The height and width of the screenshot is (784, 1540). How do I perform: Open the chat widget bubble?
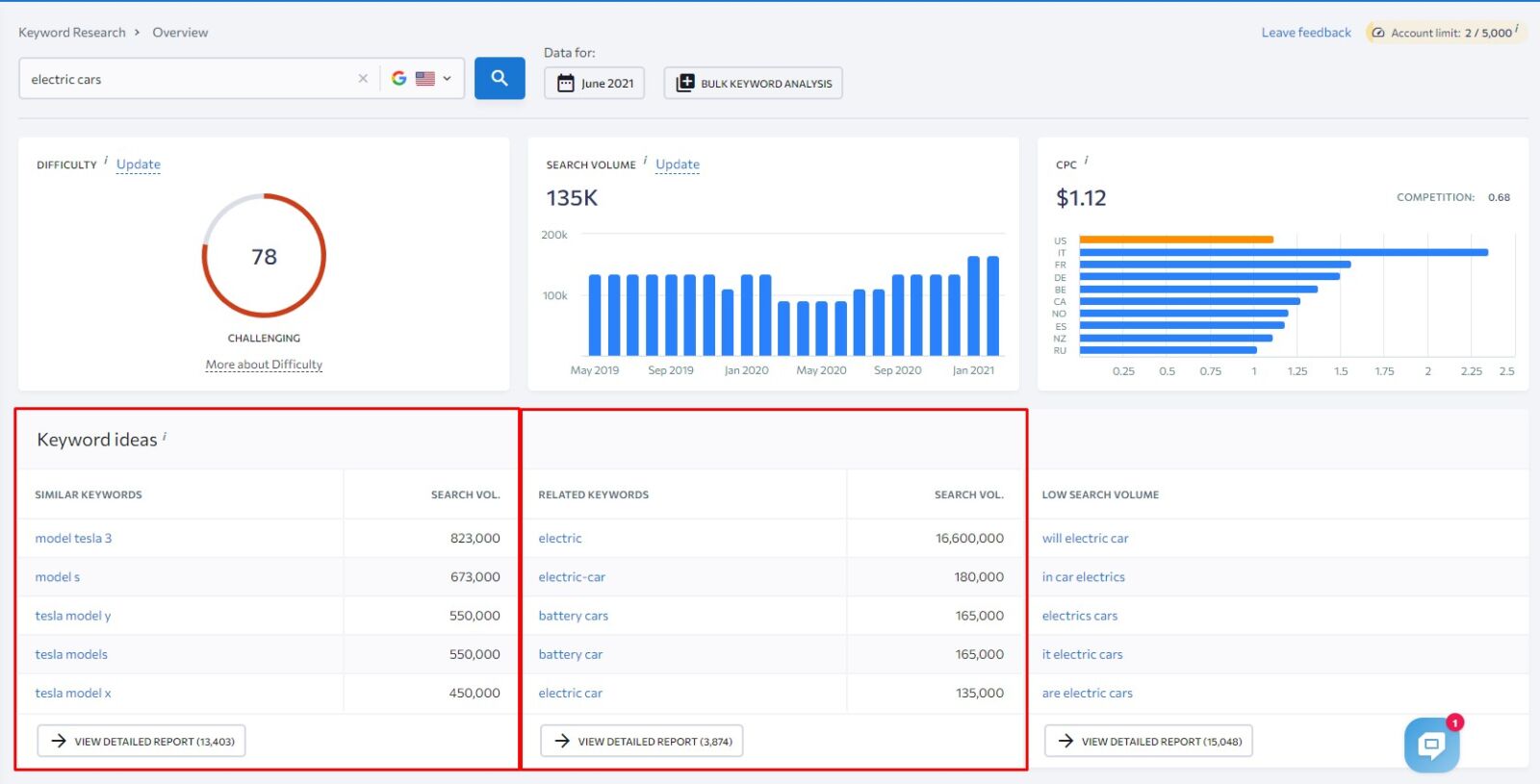tap(1431, 745)
